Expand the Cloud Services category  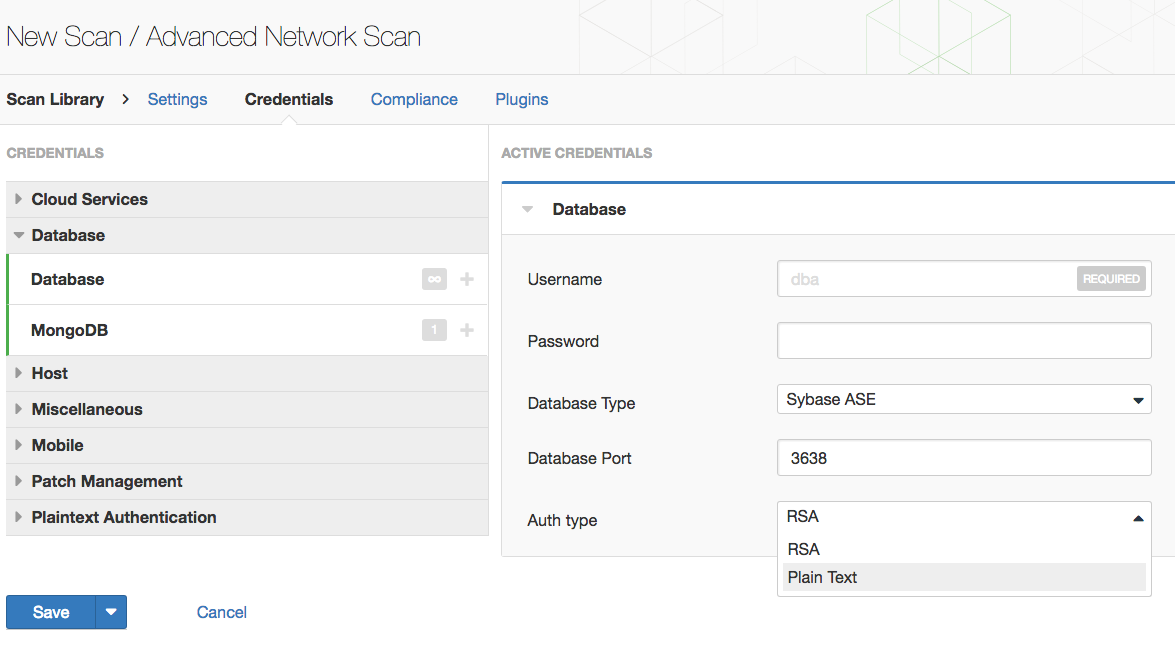point(247,199)
